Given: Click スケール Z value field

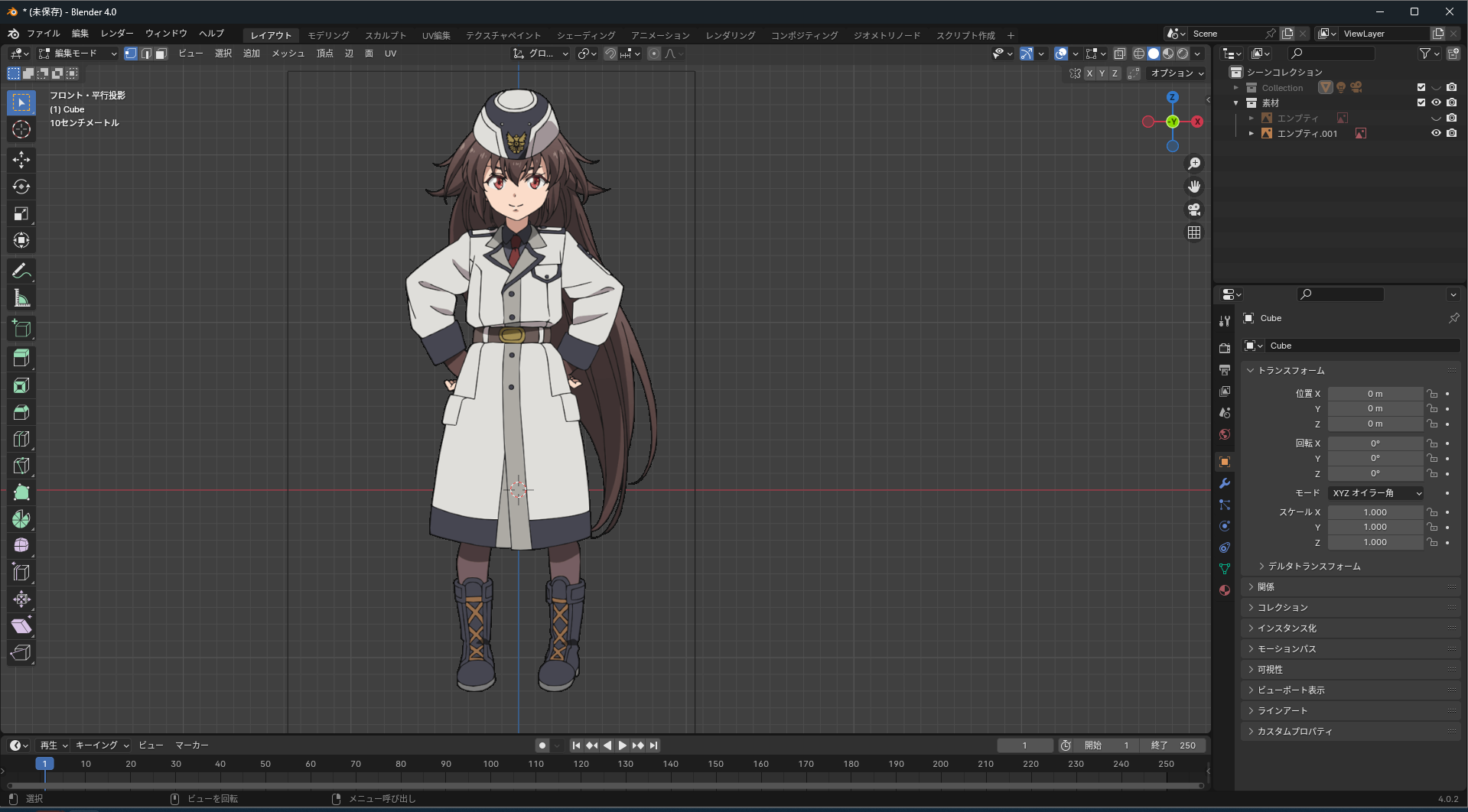Looking at the screenshot, I should pos(1375,543).
